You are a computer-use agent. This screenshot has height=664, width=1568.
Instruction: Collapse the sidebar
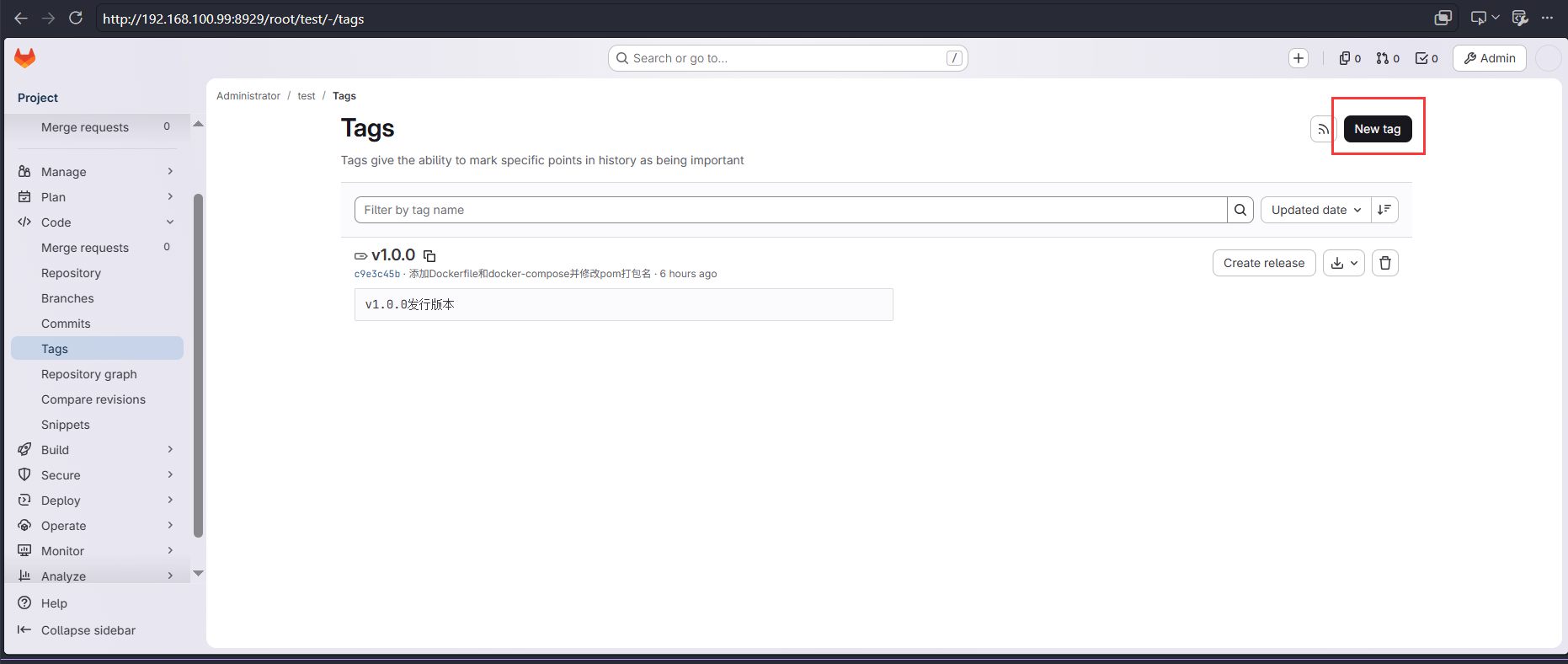coord(88,630)
